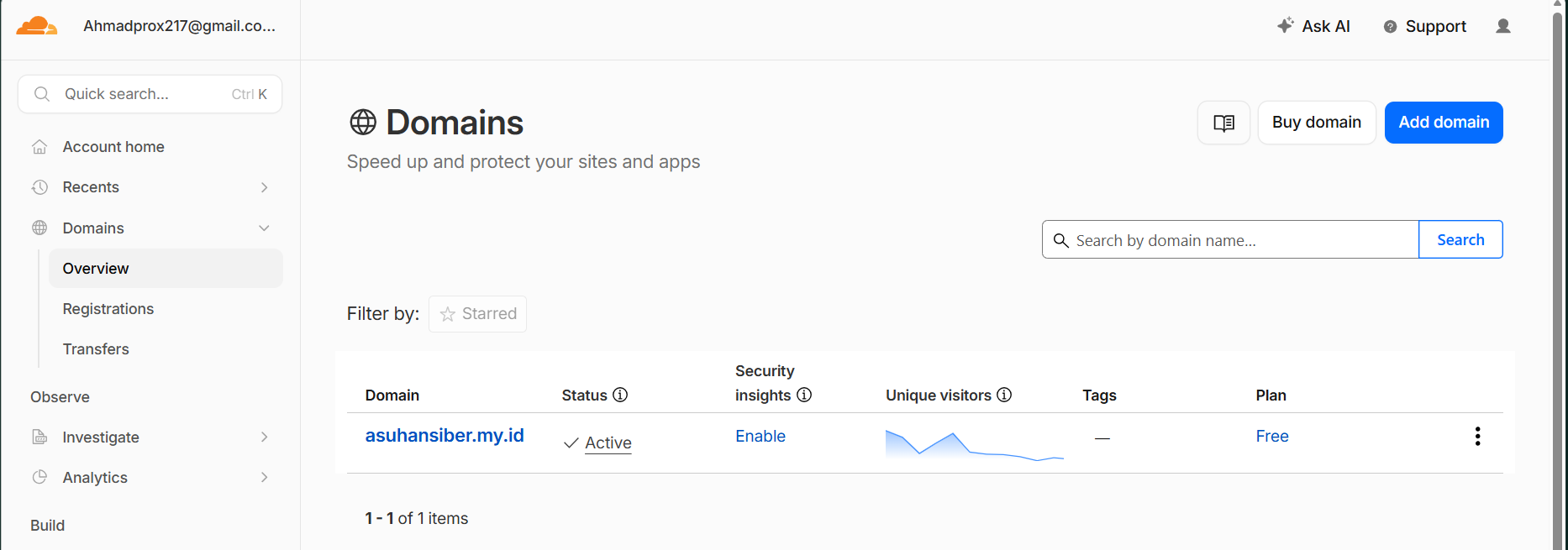Click the unique visitors sparkline chart
Image resolution: width=1568 pixels, height=550 pixels.
(x=975, y=444)
